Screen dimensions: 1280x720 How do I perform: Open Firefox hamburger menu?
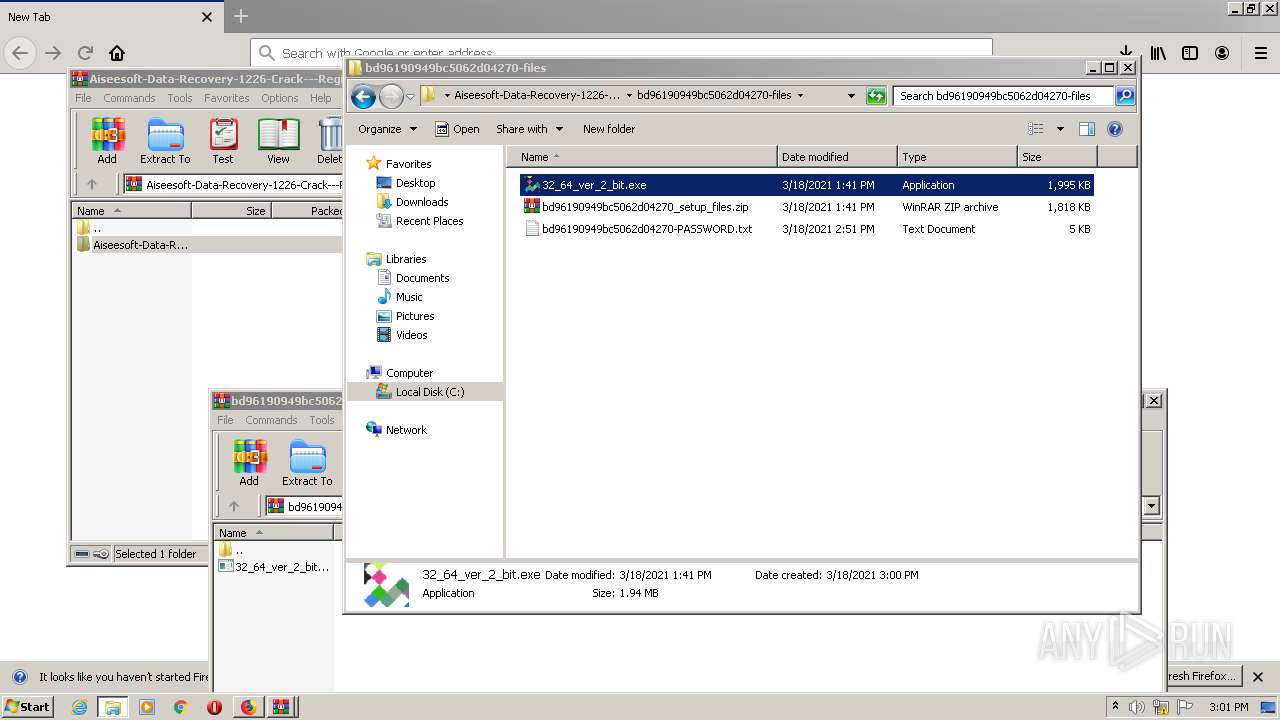click(1260, 53)
